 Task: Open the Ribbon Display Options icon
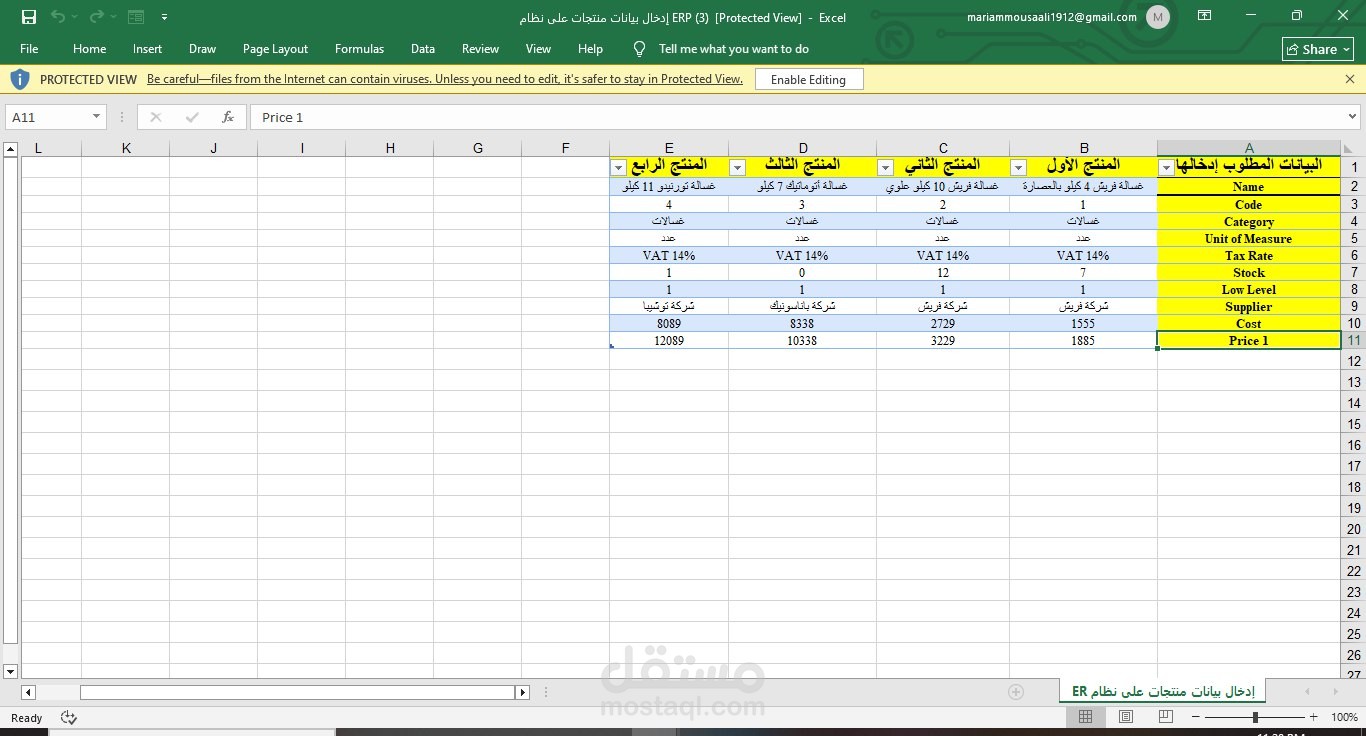(1204, 16)
